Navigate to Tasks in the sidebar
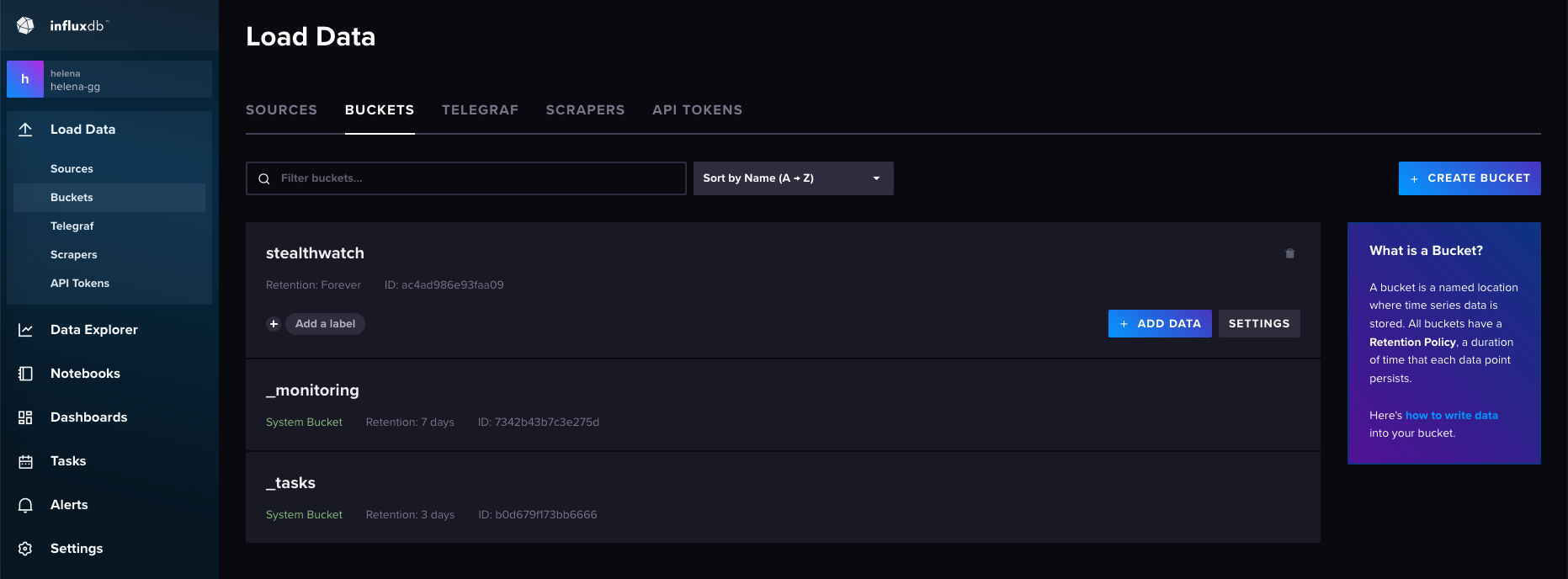1568x579 pixels. [x=68, y=461]
